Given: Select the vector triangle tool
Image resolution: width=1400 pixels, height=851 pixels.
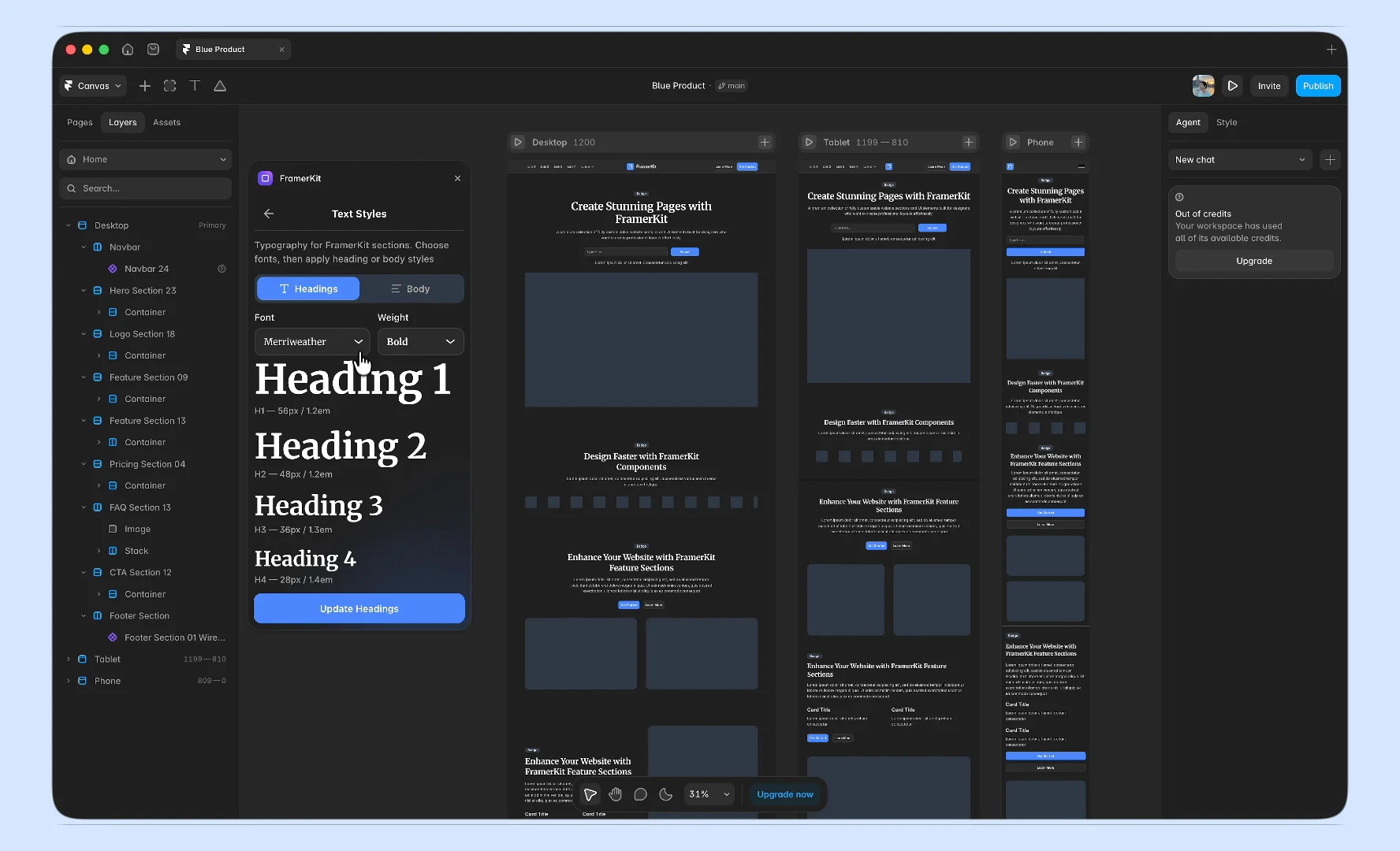Looking at the screenshot, I should tap(220, 86).
